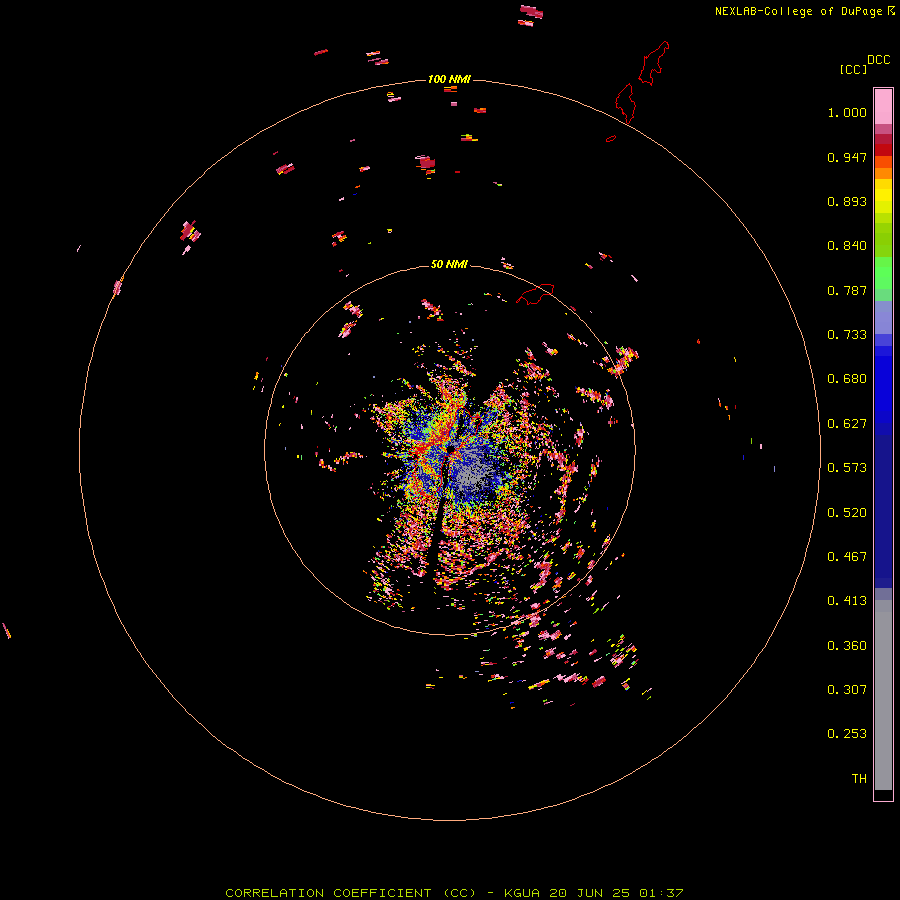The height and width of the screenshot is (900, 900).
Task: Select the 0.467 legend value
Action: click(x=847, y=557)
